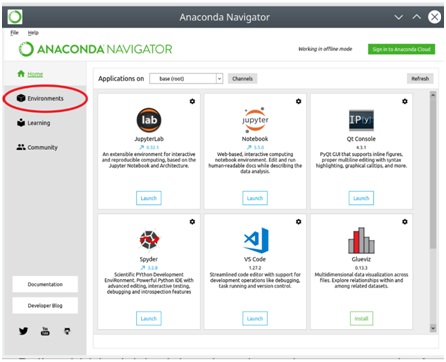This screenshot has height=362, width=446.
Task: Sign in to Anaconda Cloud
Action: pyautogui.click(x=401, y=49)
